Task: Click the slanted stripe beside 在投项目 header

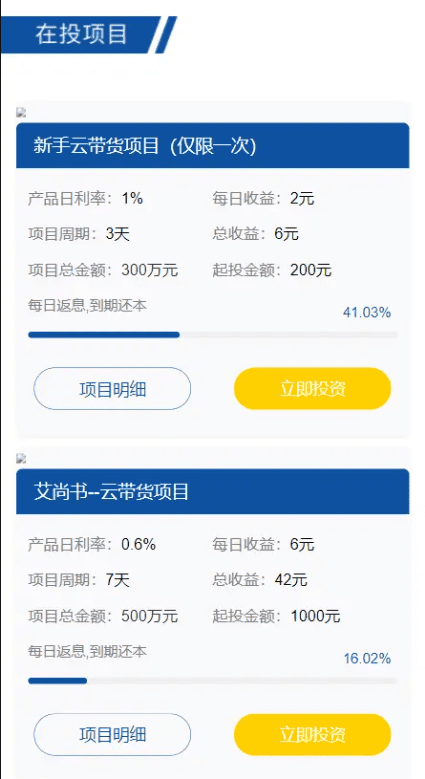Action: click(166, 35)
